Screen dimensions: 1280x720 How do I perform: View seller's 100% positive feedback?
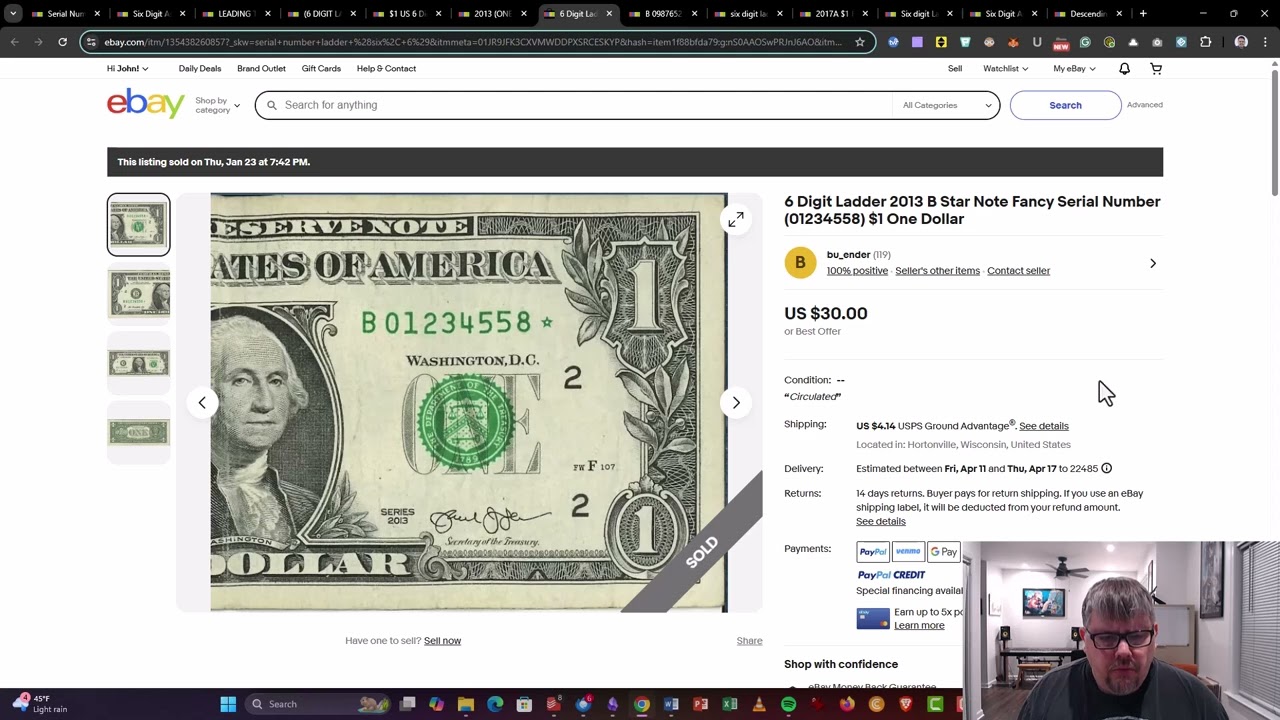click(857, 271)
